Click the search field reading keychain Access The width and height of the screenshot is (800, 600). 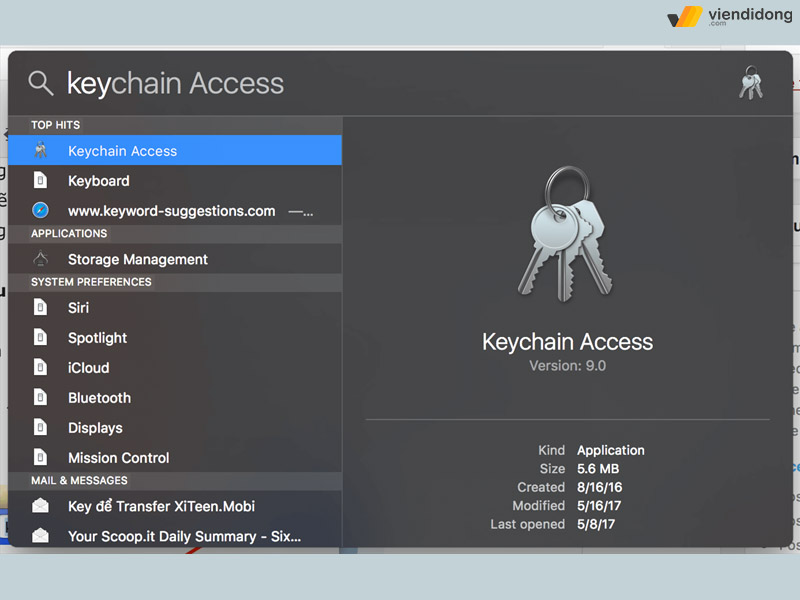click(175, 84)
